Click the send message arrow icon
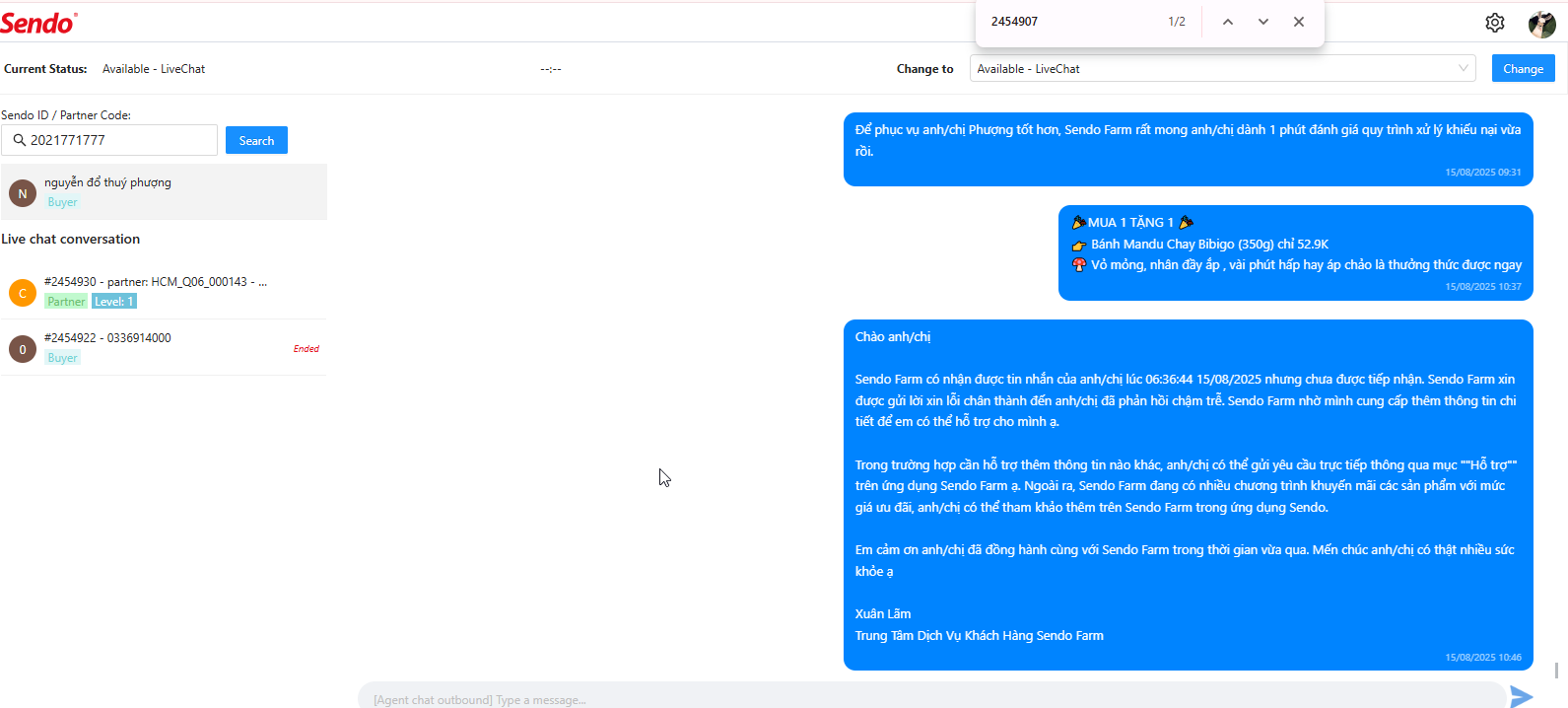This screenshot has height=708, width=1568. [x=1522, y=697]
